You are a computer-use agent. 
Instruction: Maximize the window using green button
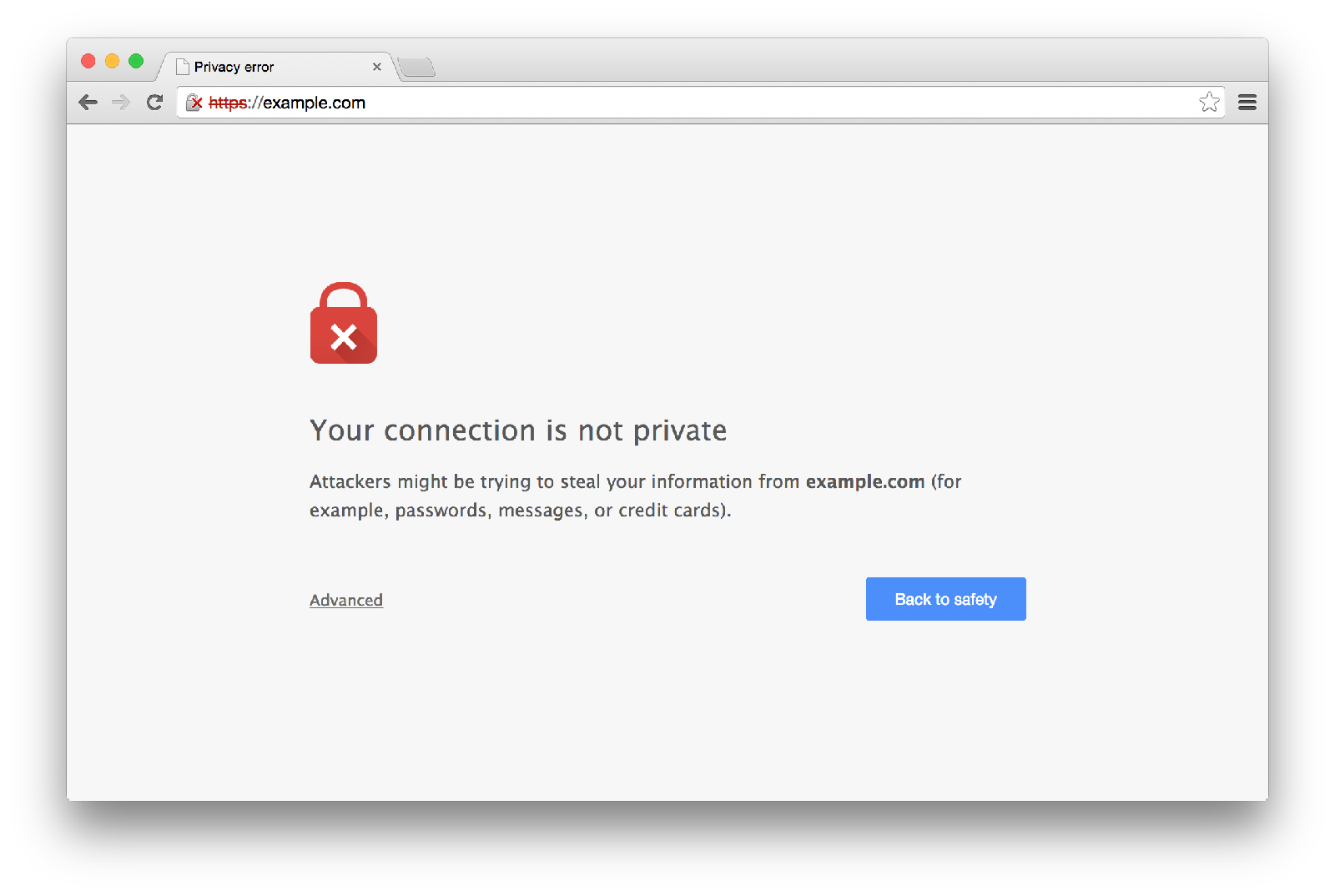[136, 61]
